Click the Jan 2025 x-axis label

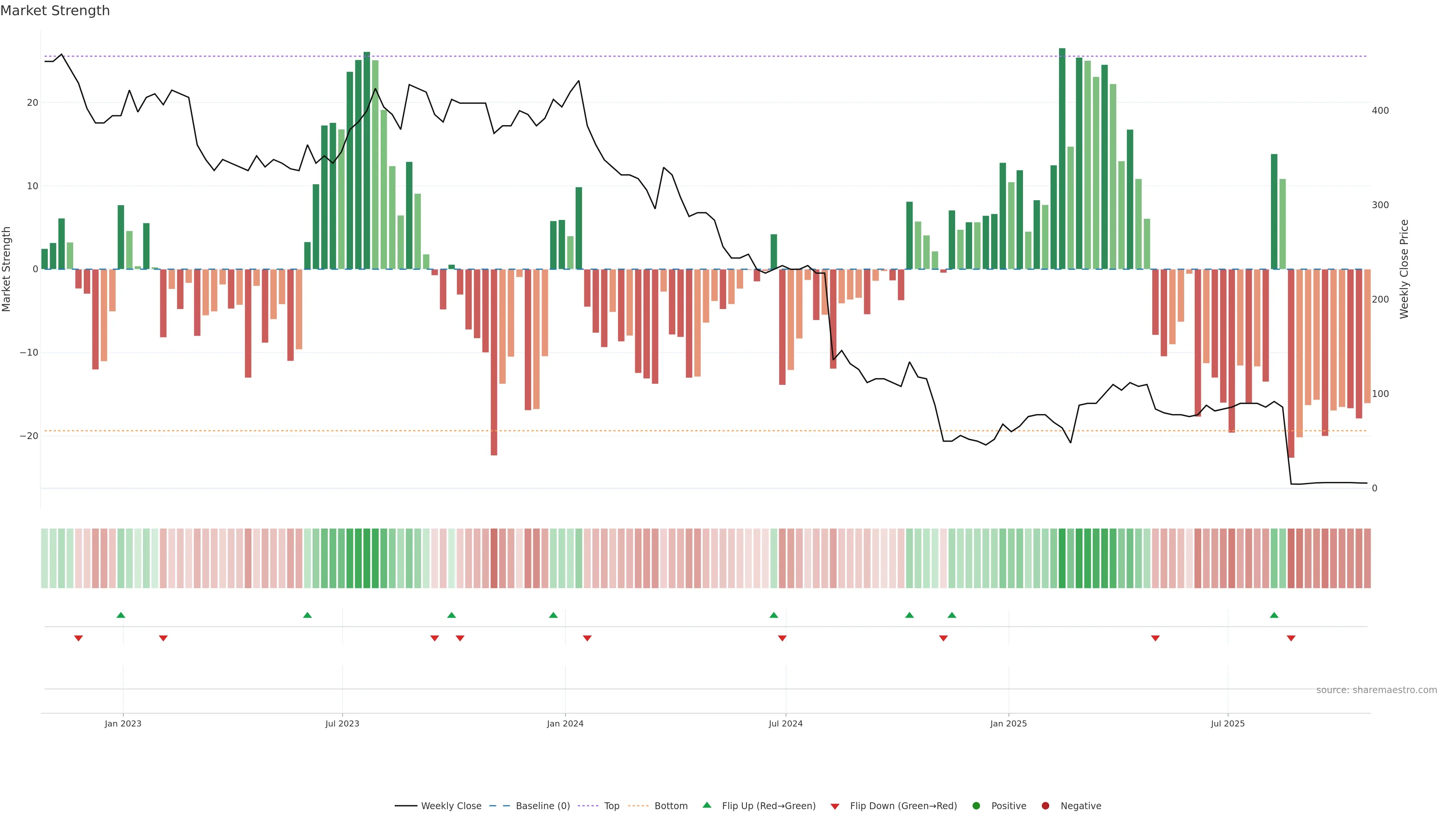click(1008, 723)
